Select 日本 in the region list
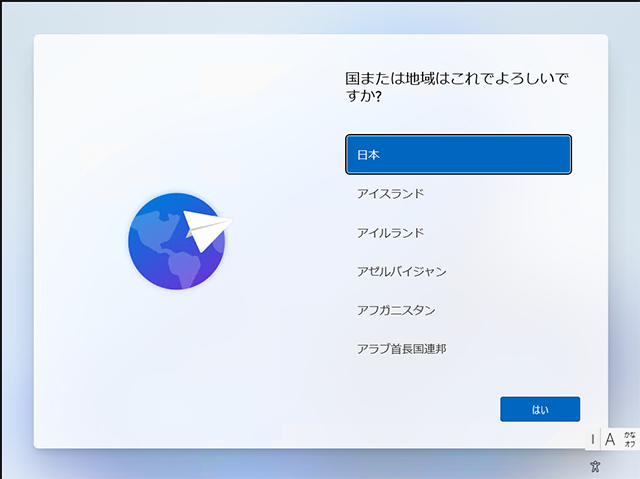This screenshot has height=479, width=640. 458,155
